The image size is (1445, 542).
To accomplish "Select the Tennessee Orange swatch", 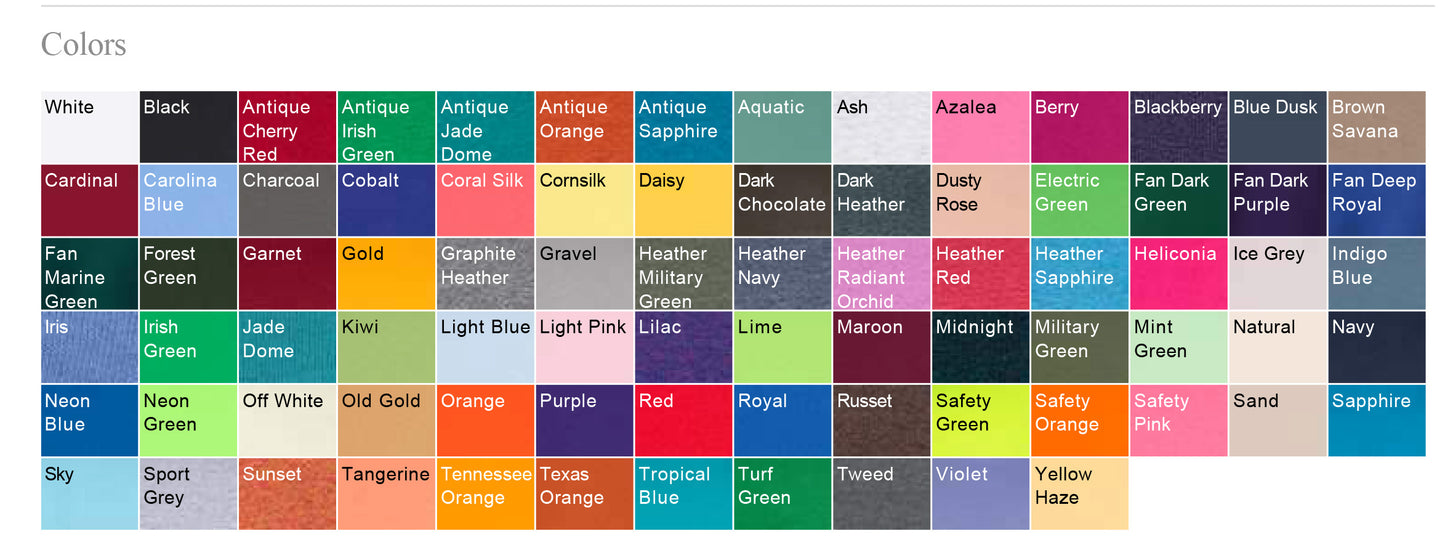I will (x=486, y=494).
